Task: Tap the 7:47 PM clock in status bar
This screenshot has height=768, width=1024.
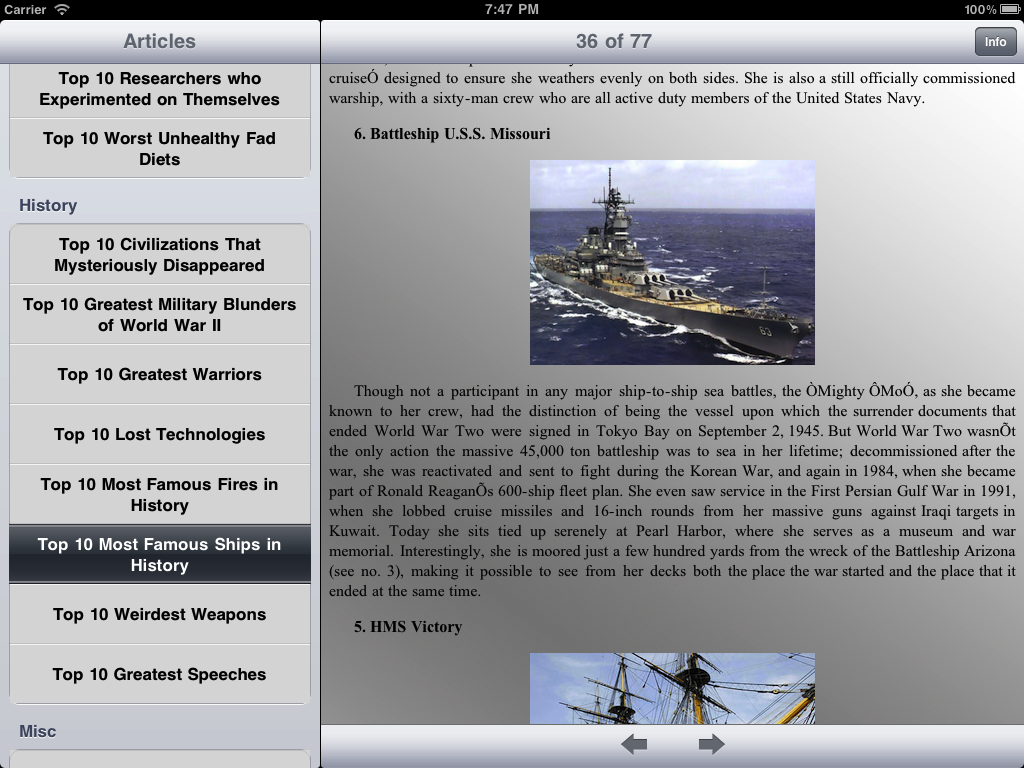Action: [511, 9]
